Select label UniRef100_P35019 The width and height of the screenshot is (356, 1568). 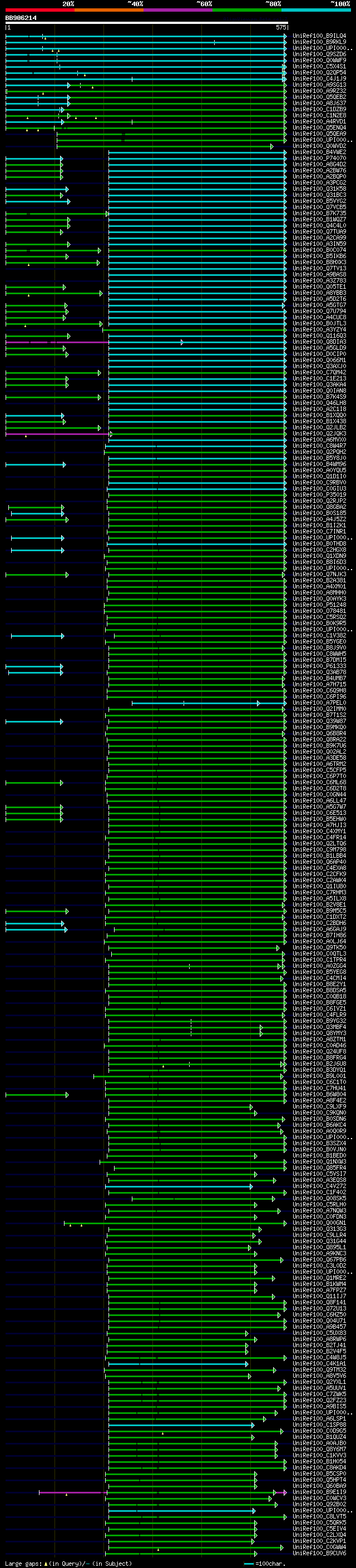(319, 495)
